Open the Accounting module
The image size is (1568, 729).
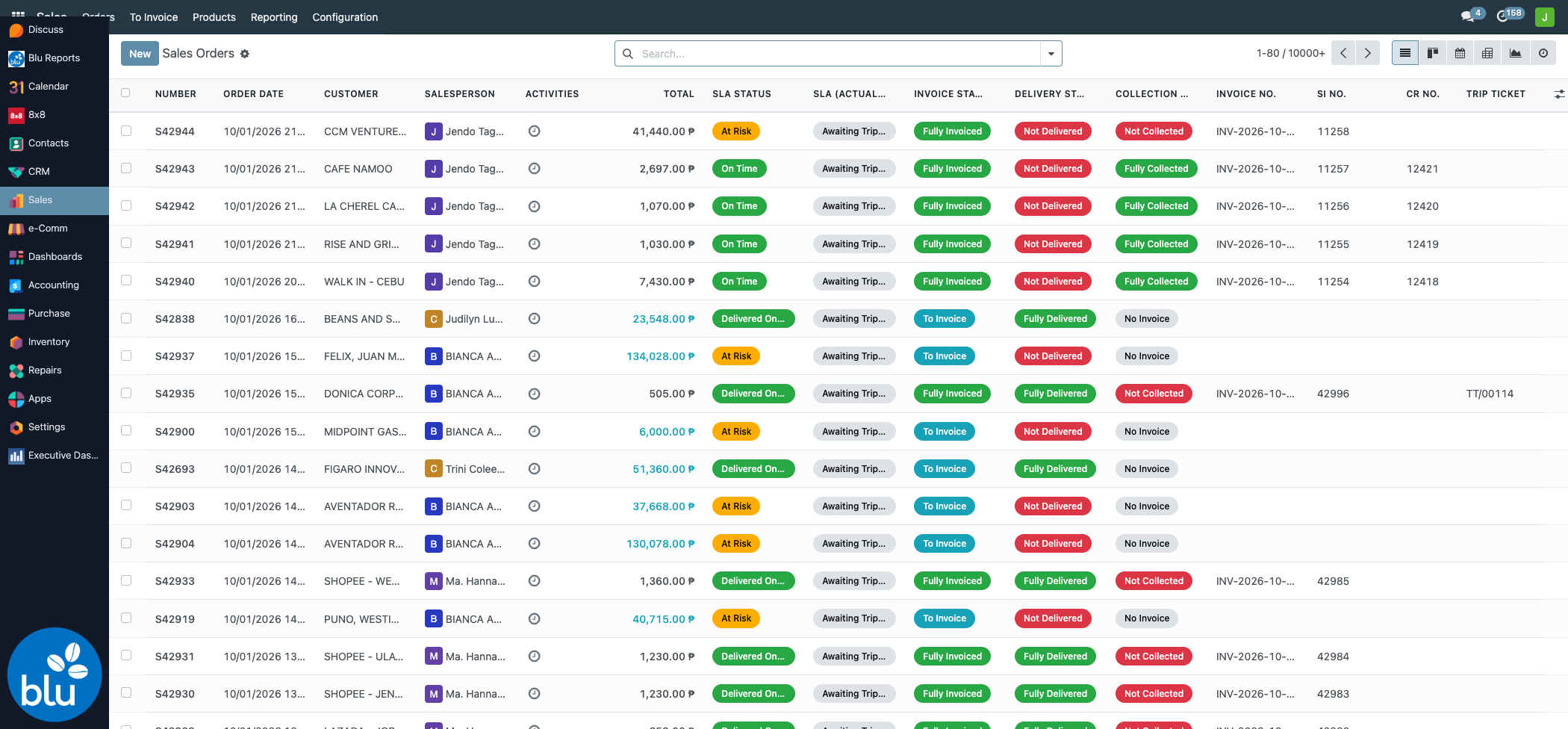pos(54,285)
